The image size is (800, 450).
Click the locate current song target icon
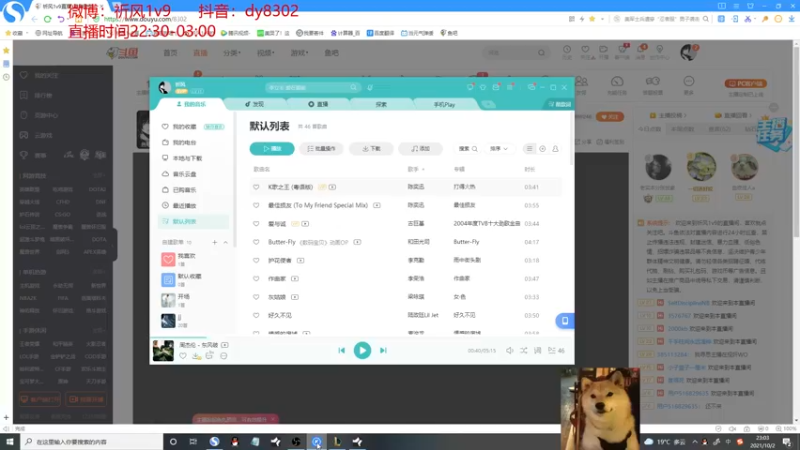[x=542, y=148]
